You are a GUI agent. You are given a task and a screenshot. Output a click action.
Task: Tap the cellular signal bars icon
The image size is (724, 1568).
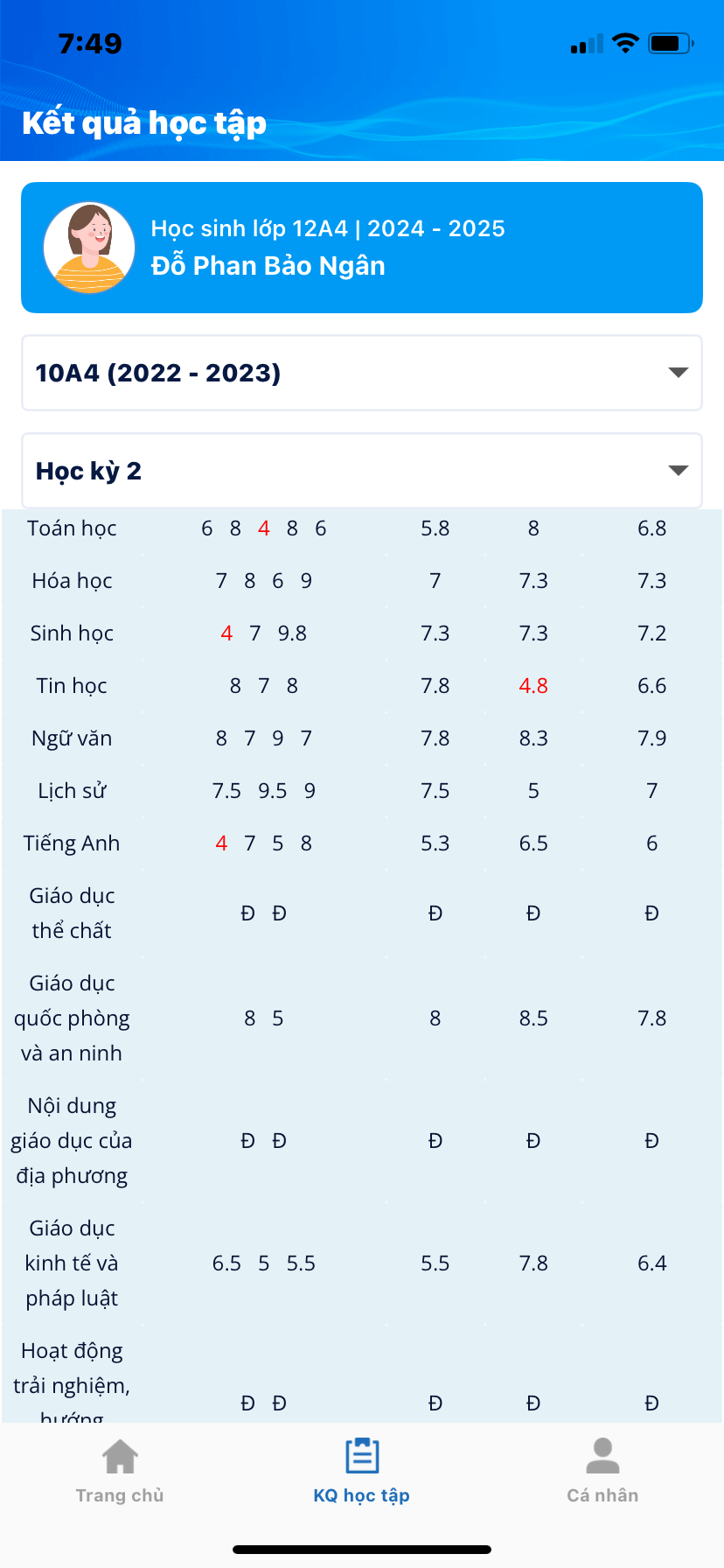(587, 44)
